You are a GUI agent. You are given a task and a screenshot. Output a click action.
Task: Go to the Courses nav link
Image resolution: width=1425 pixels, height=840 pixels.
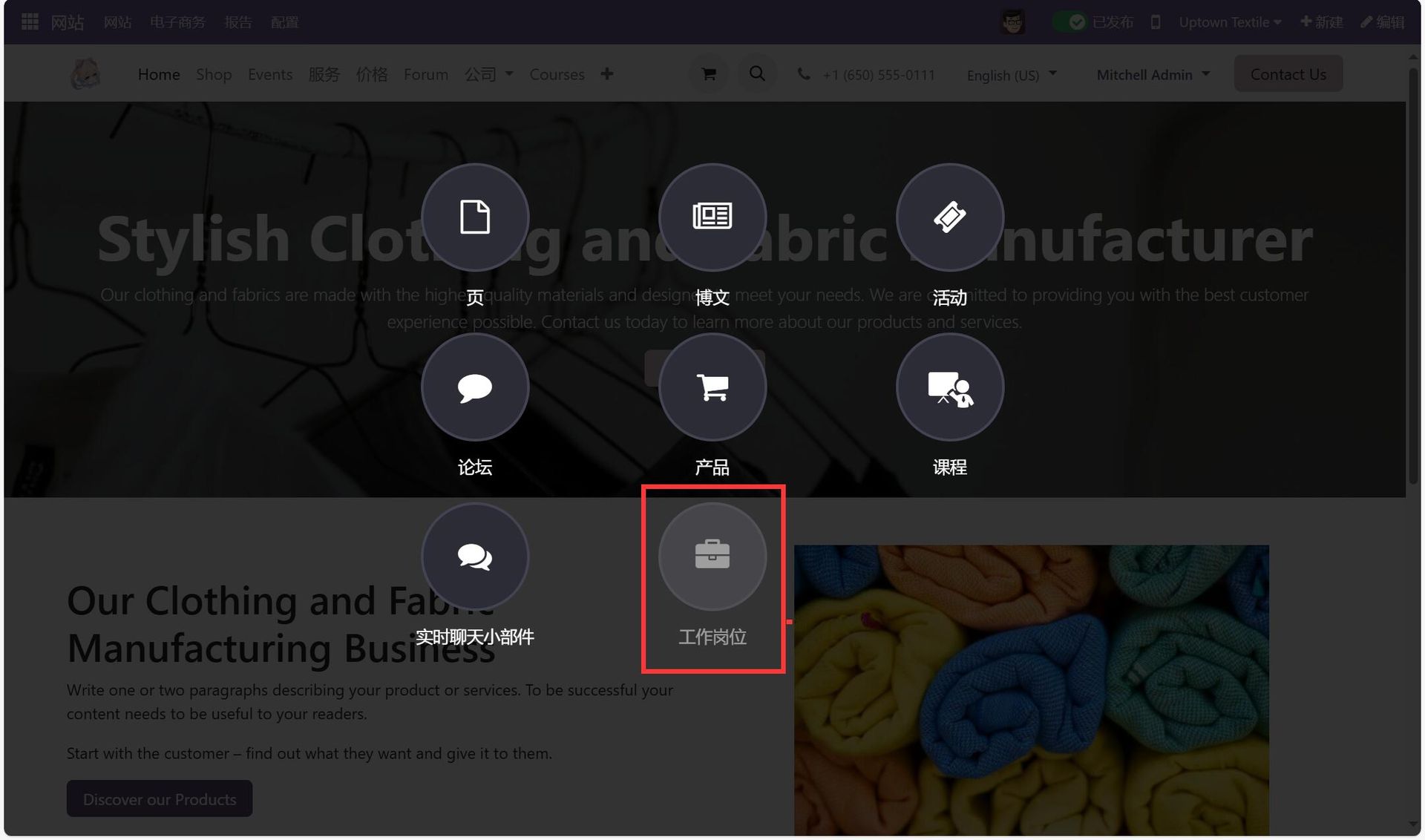[x=557, y=74]
